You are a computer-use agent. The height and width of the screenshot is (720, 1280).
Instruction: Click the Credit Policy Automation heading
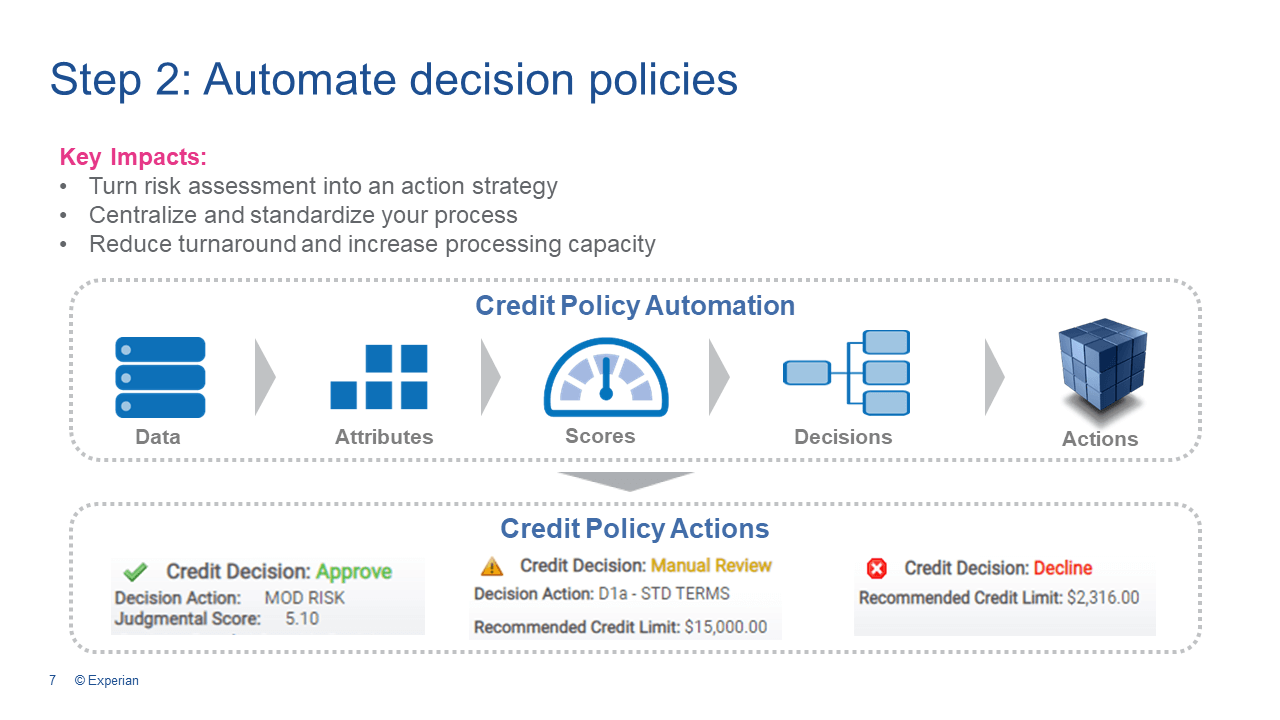(x=635, y=306)
